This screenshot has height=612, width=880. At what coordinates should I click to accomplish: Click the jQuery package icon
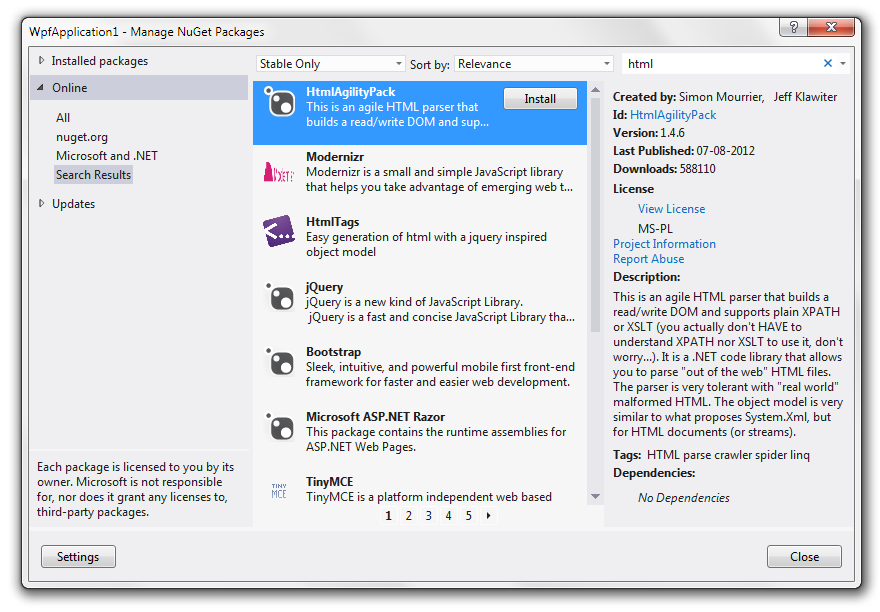[x=279, y=296]
